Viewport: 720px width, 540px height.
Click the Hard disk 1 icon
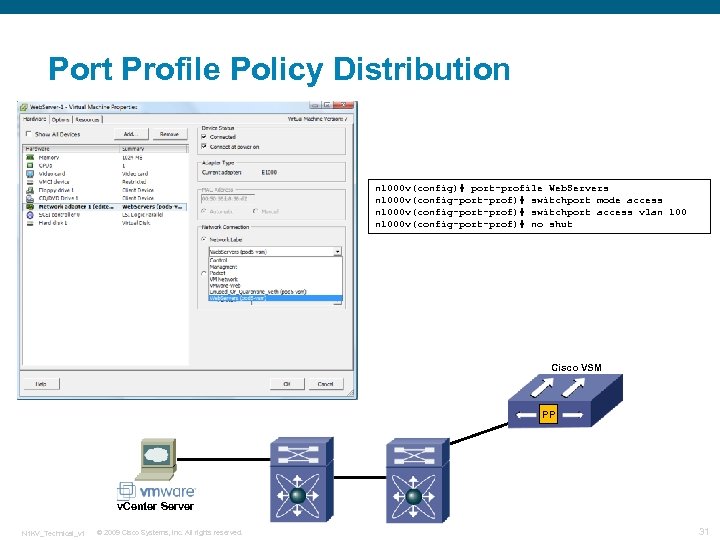[30, 223]
